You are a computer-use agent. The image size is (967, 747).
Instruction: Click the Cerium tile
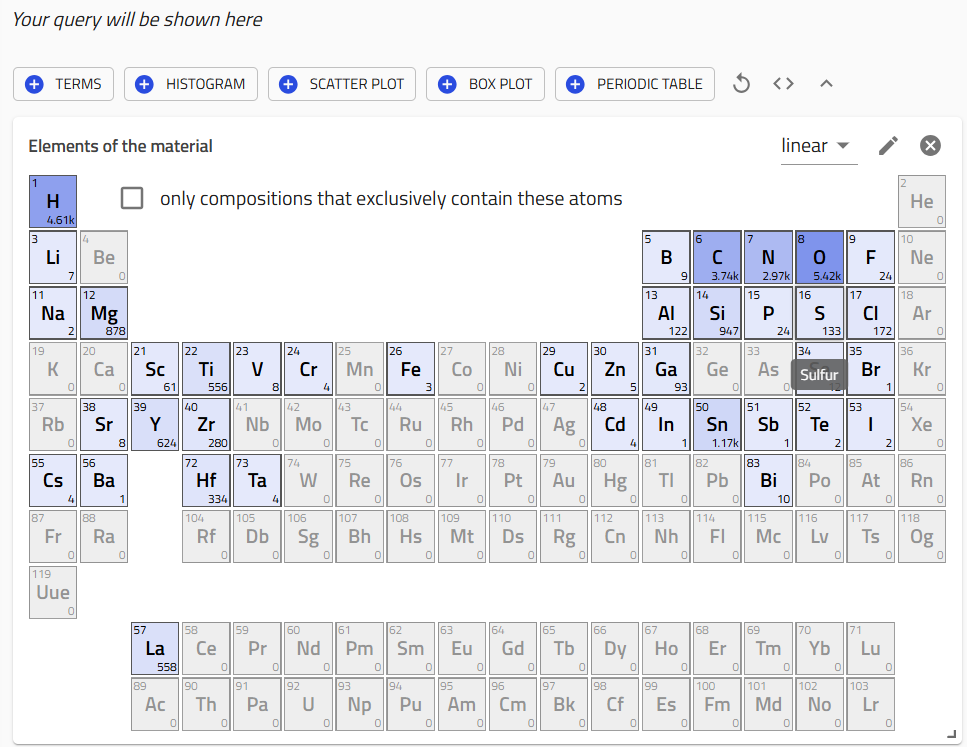pyautogui.click(x=207, y=648)
